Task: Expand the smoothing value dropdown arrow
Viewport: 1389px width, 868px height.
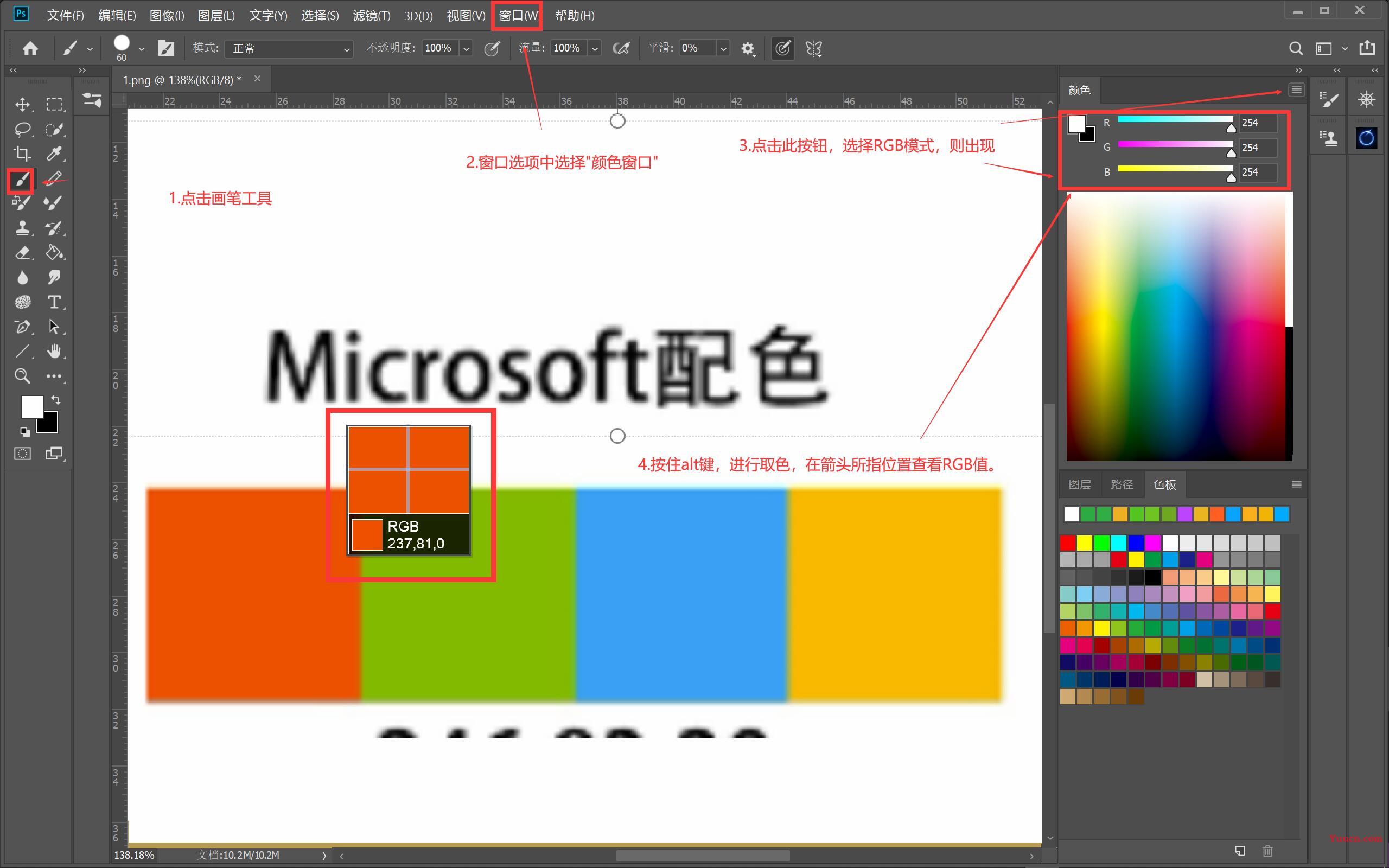Action: (x=723, y=49)
